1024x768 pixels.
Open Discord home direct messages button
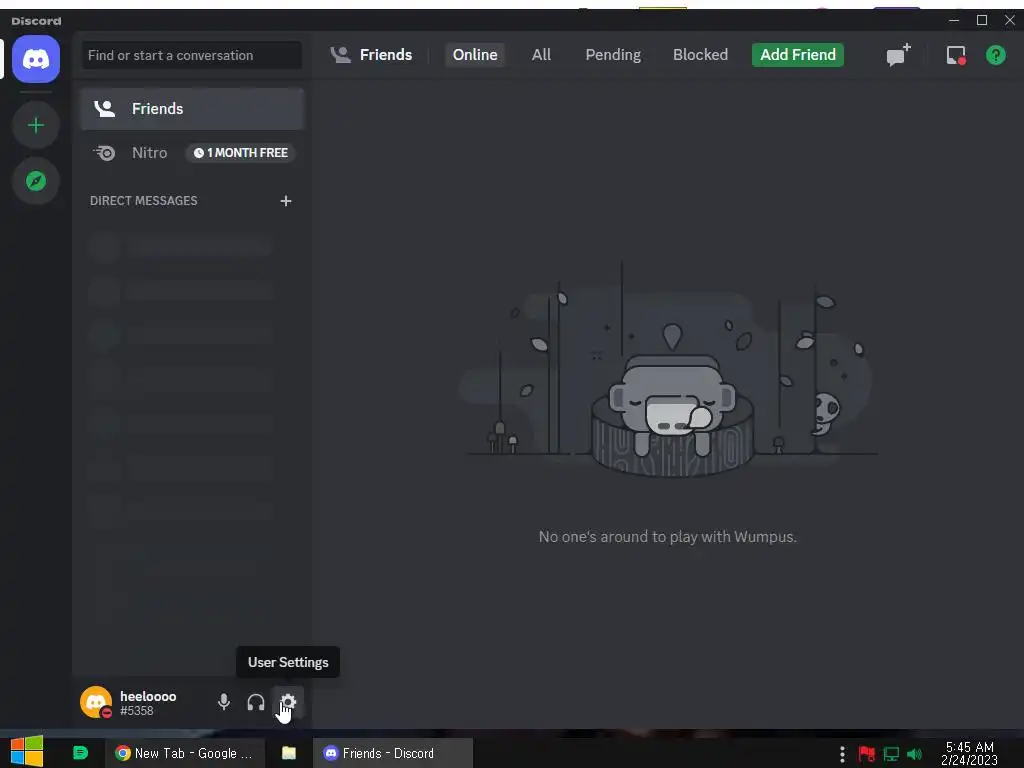point(36,59)
